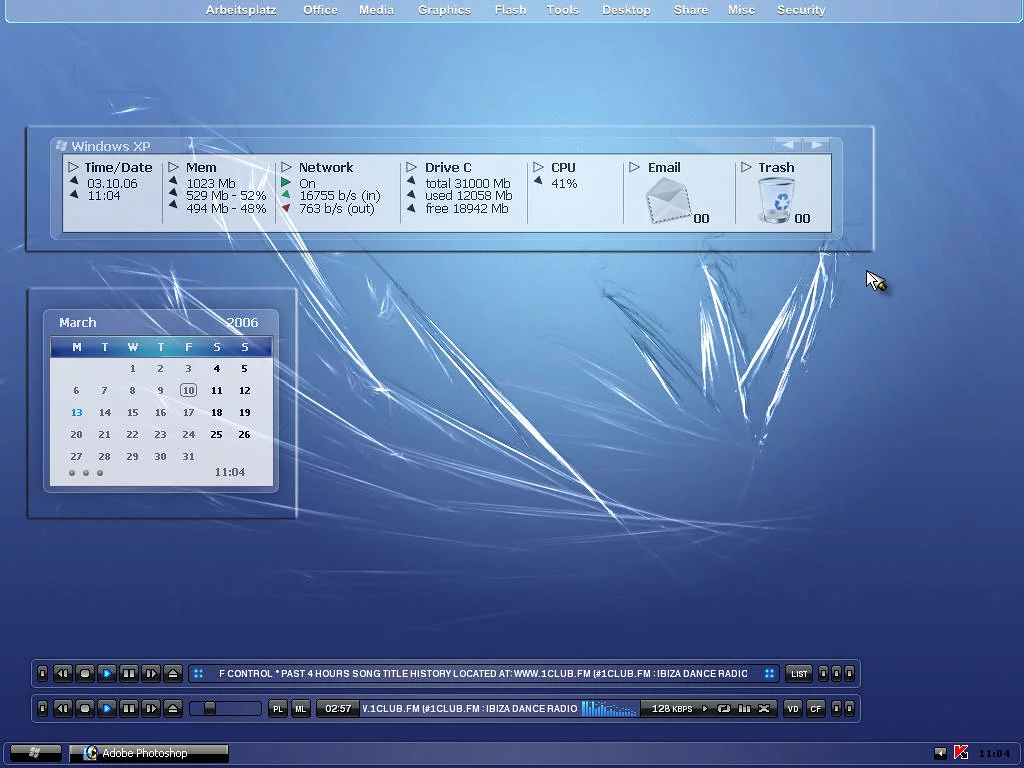The width and height of the screenshot is (1024, 768).
Task: Click the LIST button in the player bar
Action: pyautogui.click(x=799, y=674)
